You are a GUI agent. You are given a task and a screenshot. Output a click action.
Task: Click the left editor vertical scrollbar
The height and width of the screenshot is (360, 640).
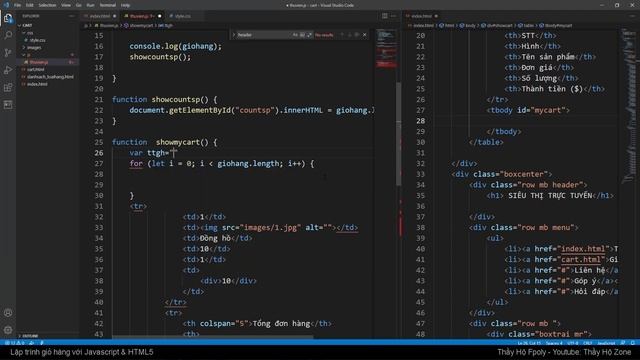click(398, 135)
